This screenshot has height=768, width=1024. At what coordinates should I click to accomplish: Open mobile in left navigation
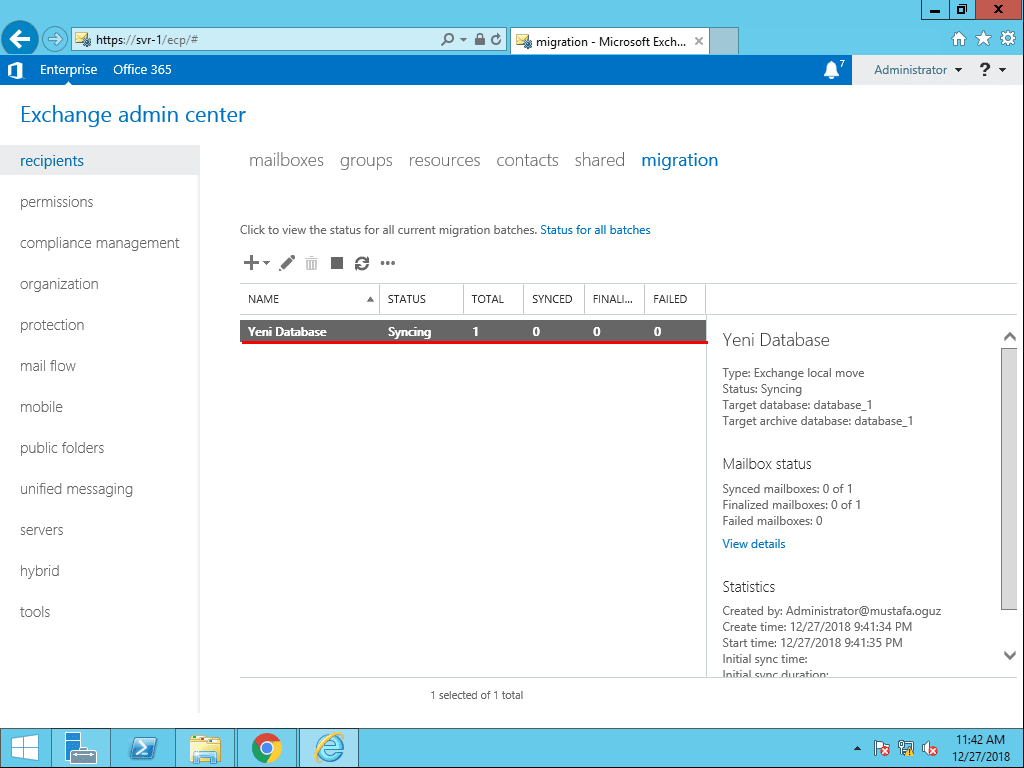[x=41, y=407]
